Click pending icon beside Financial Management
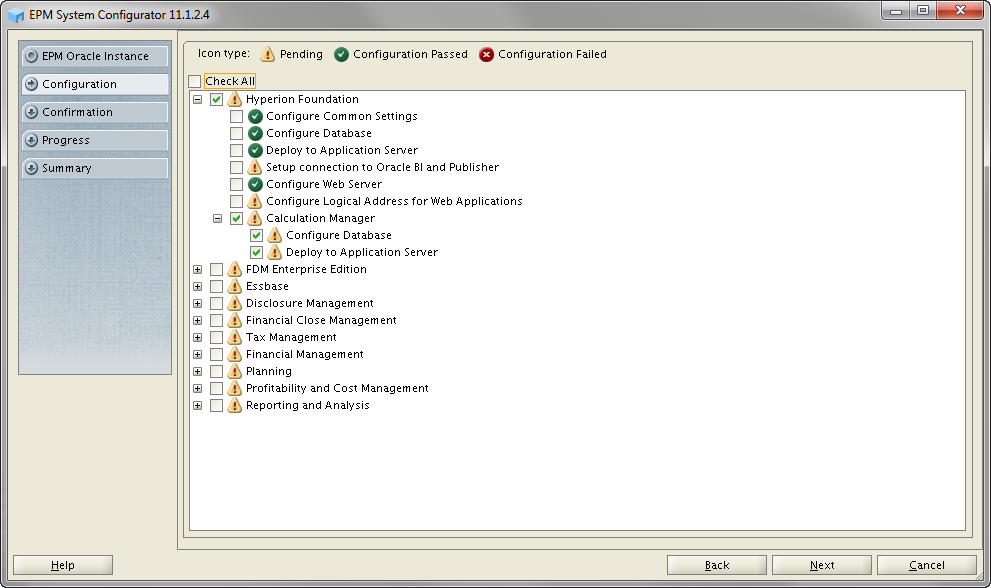This screenshot has width=991, height=588. pos(234,355)
